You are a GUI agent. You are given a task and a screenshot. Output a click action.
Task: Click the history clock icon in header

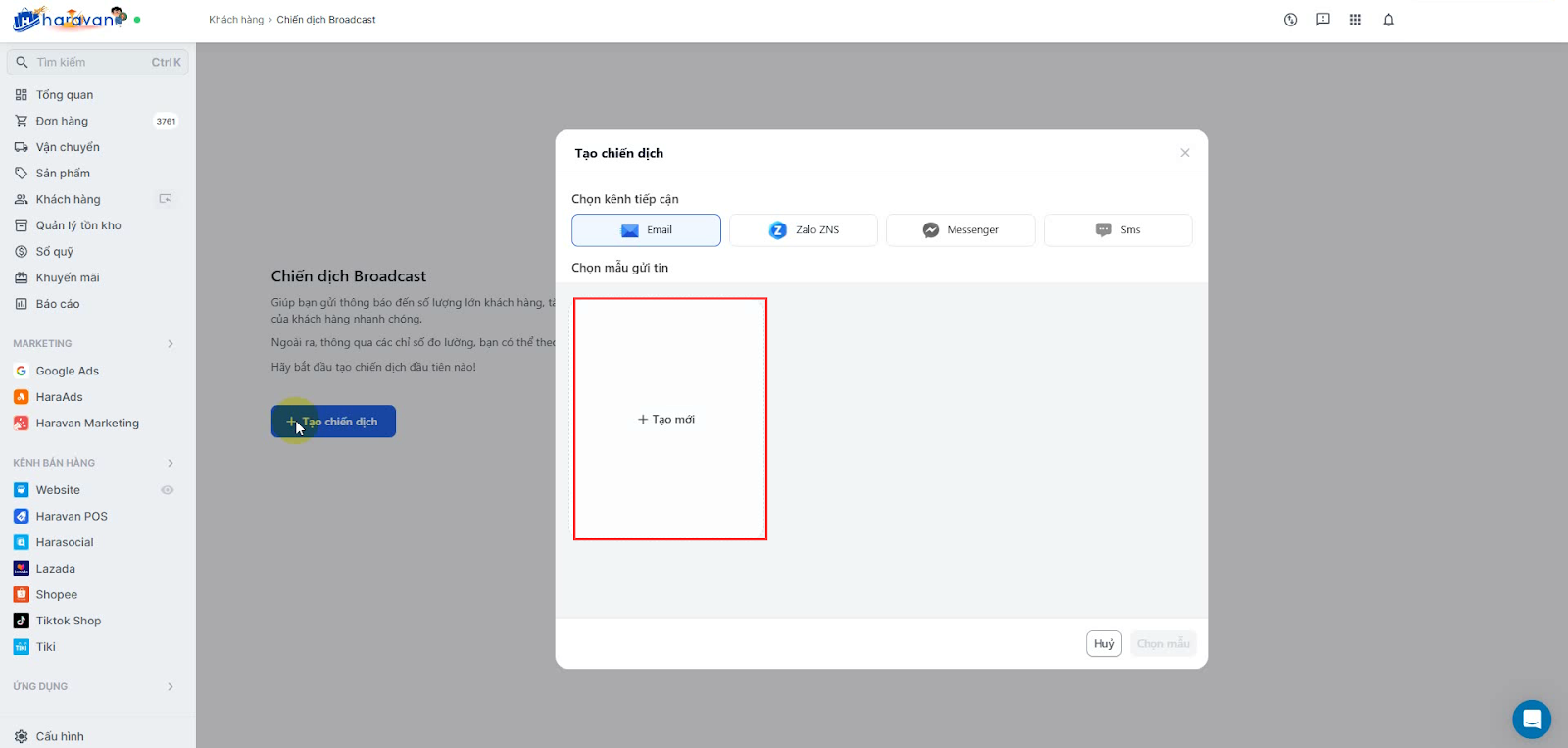pos(1290,20)
